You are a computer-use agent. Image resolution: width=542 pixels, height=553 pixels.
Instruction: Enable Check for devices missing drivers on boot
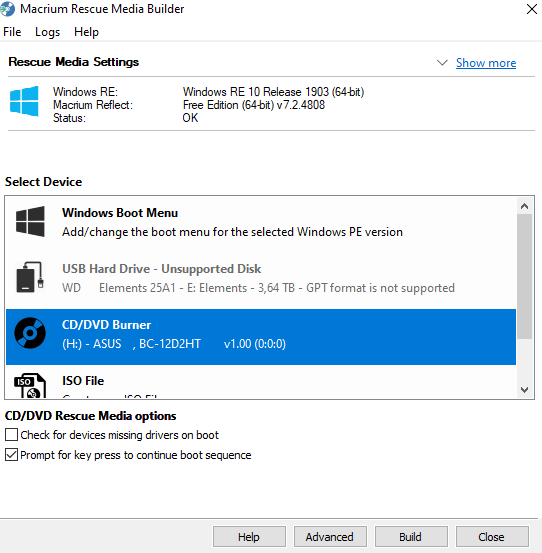tap(11, 435)
